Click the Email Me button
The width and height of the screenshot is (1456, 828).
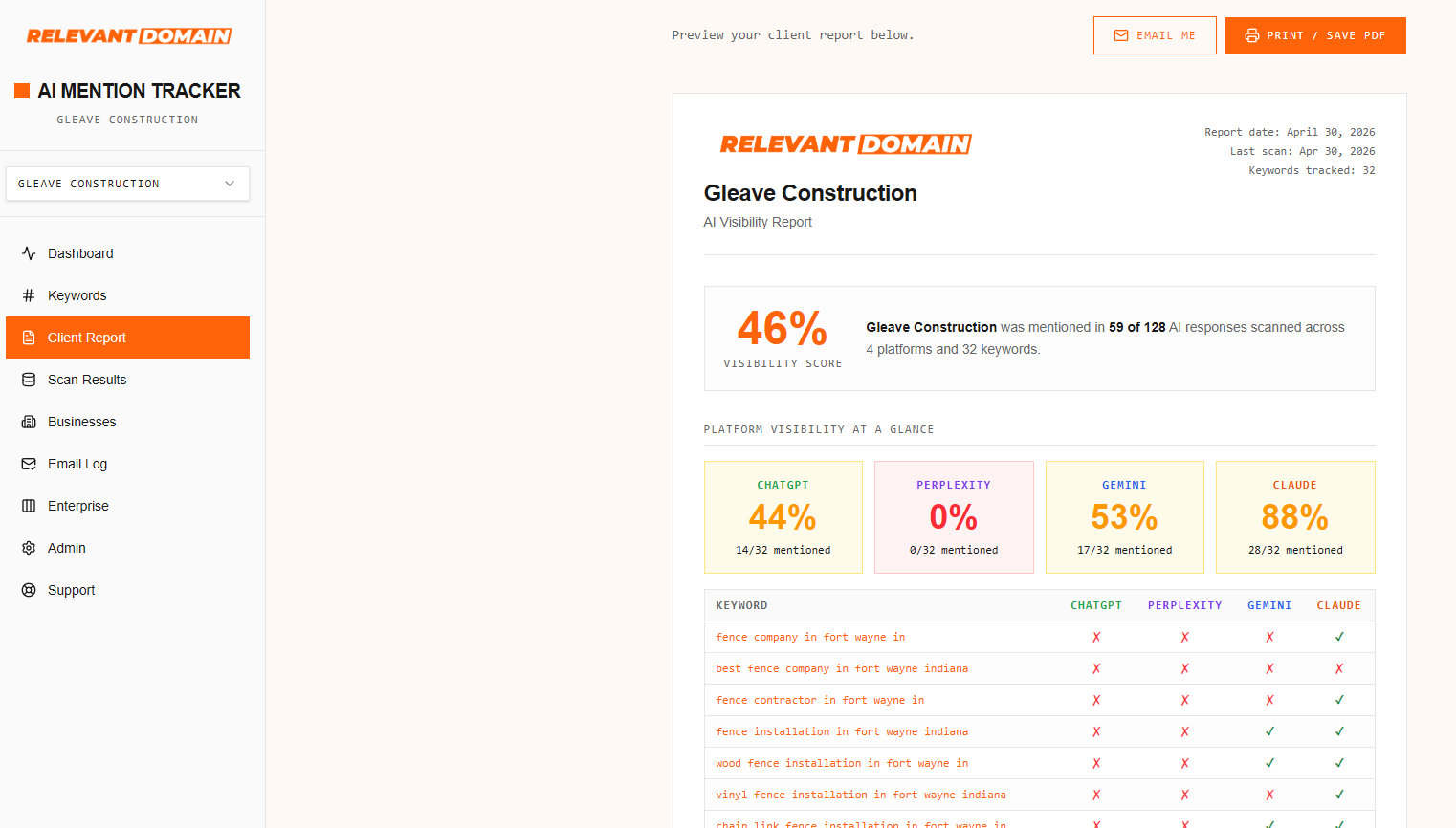1155,35
